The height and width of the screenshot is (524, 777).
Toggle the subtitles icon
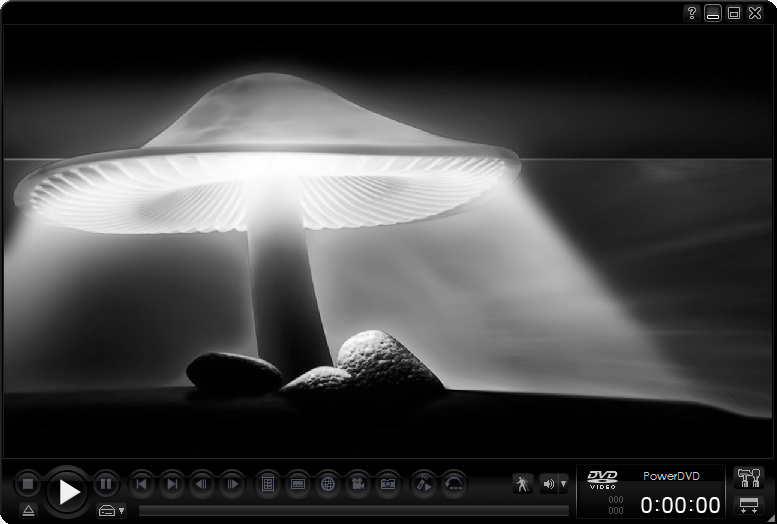point(297,484)
